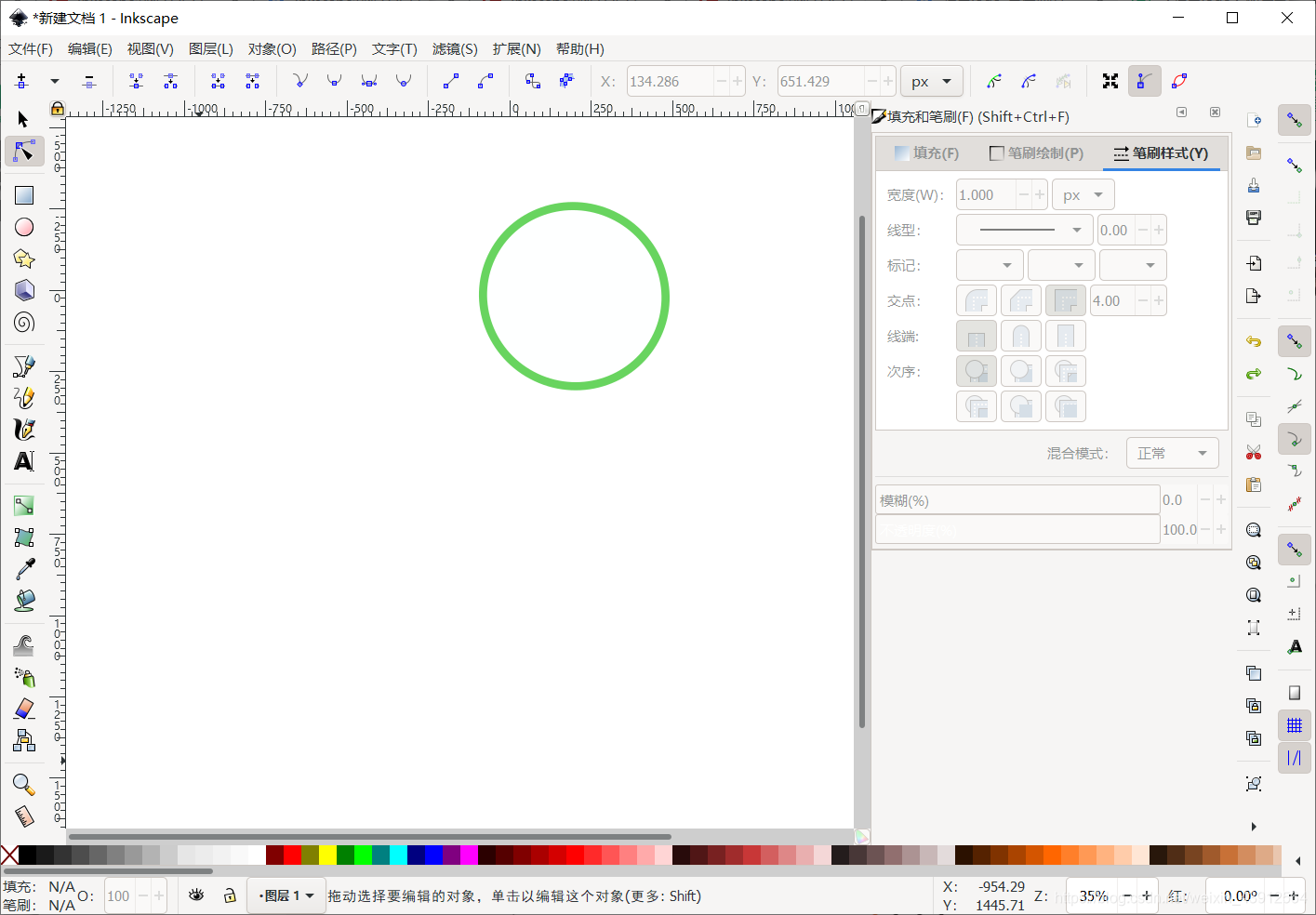1316x915 pixels.
Task: Open the 滤镜(S) menu
Action: [455, 49]
